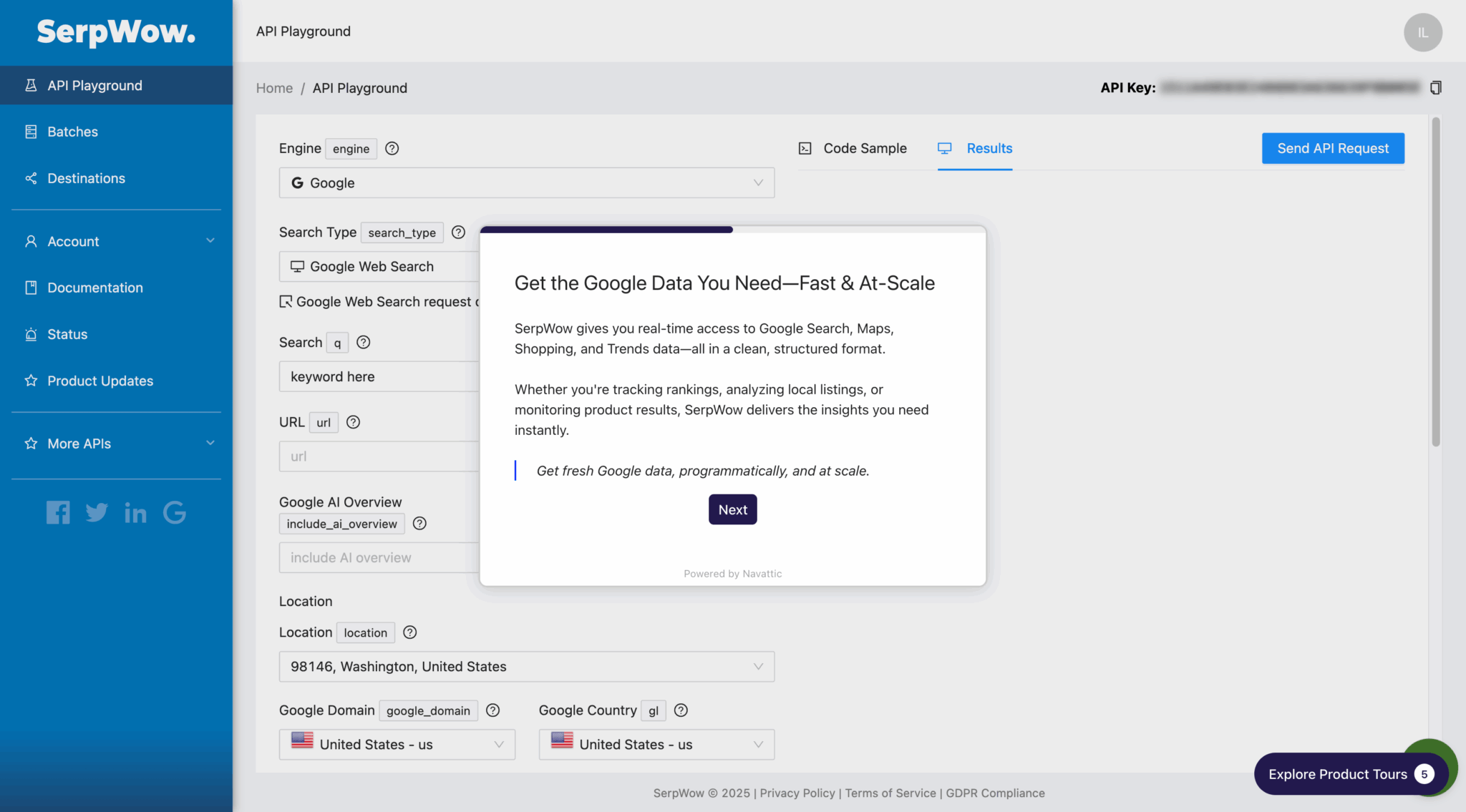Open the Engine Google dropdown

(x=526, y=183)
